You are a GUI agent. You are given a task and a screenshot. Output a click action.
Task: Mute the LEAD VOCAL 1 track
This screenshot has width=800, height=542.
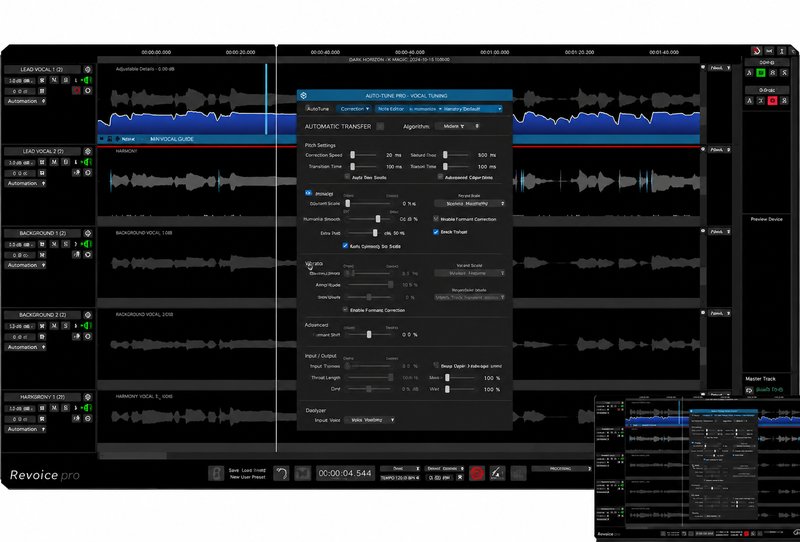[54, 80]
